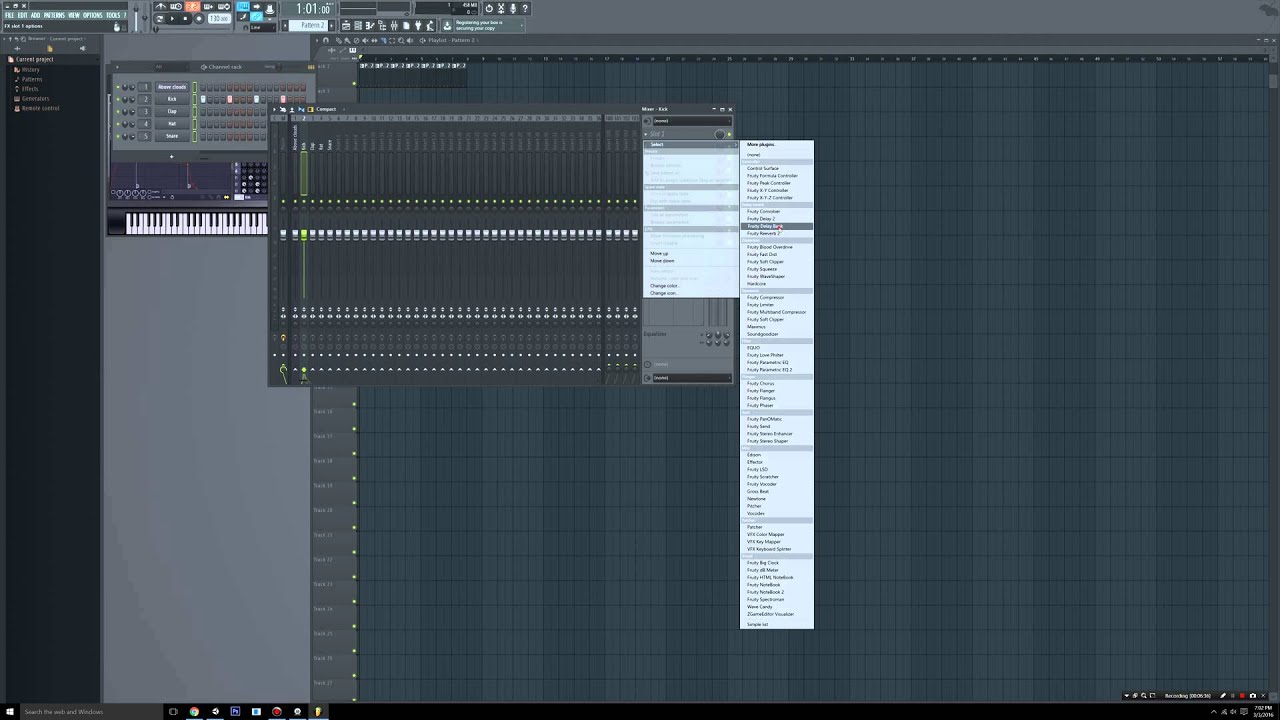The height and width of the screenshot is (720, 1280).
Task: Open Chrome from the Windows taskbar
Action: [x=194, y=712]
